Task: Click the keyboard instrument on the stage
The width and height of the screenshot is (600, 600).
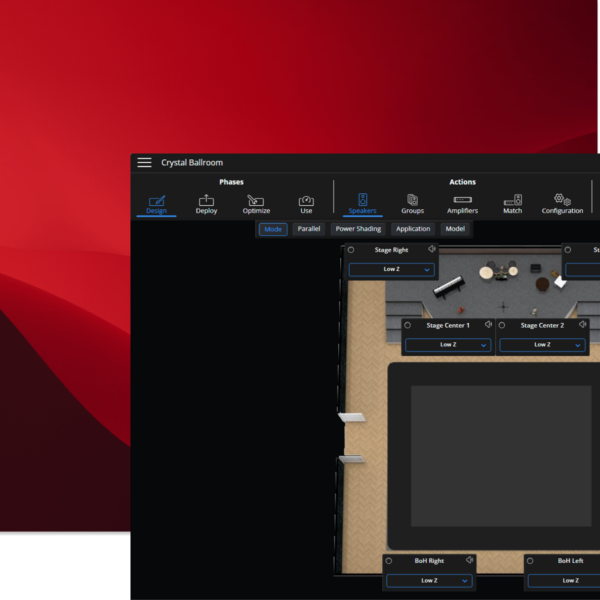Action: (x=449, y=287)
